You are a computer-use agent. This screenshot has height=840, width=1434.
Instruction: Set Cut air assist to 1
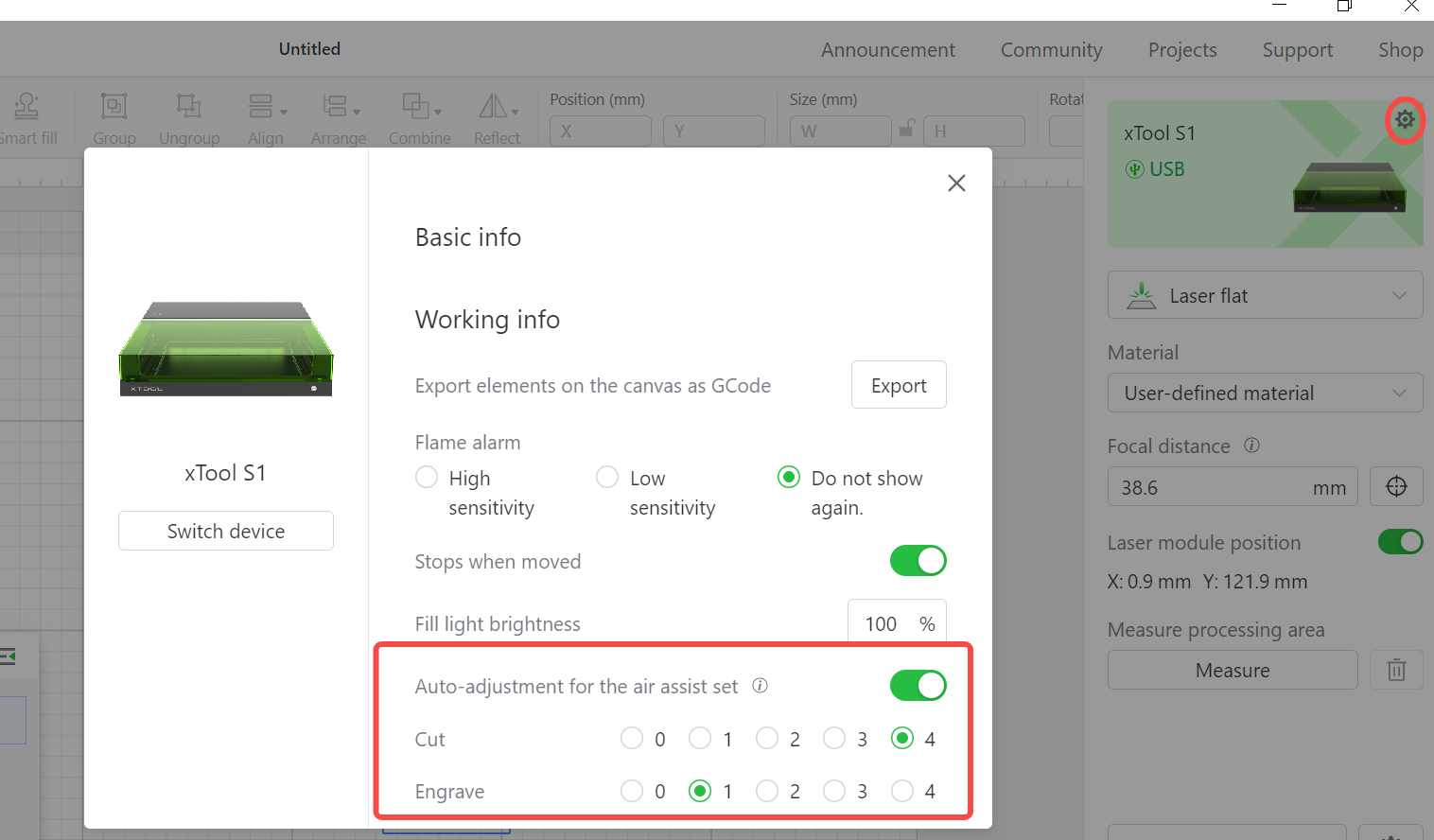tap(700, 738)
